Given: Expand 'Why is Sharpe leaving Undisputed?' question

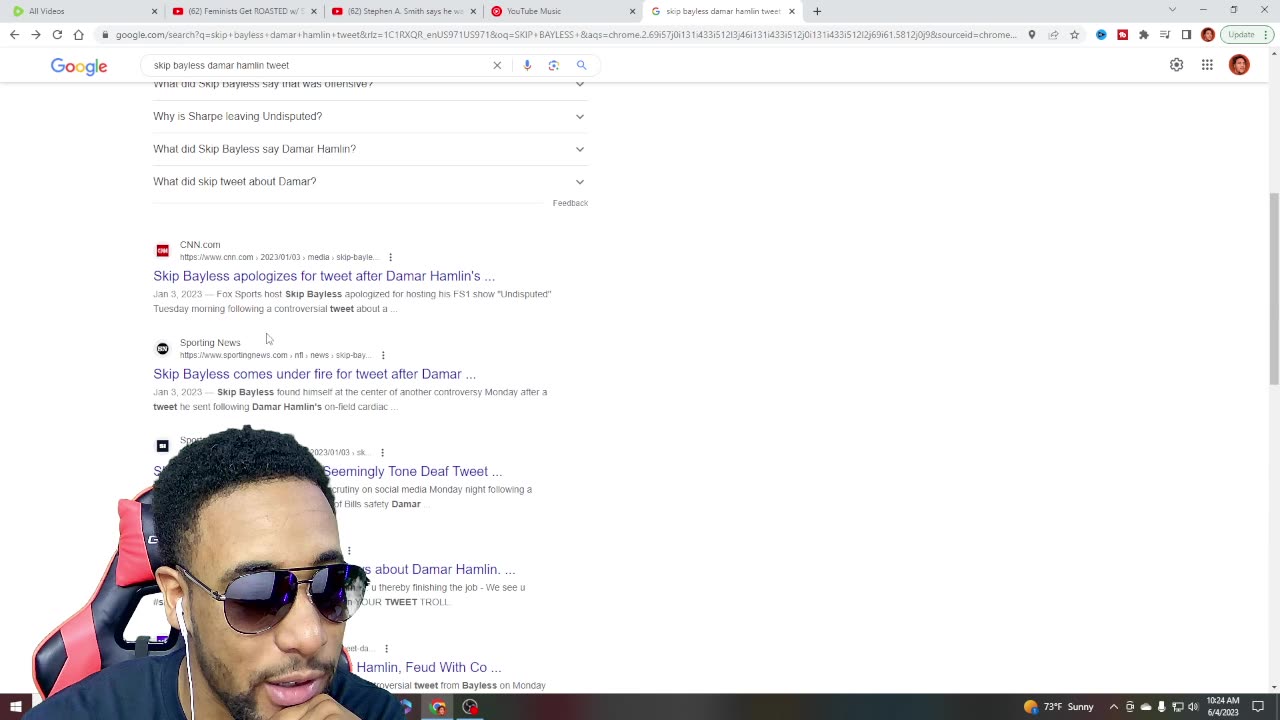Looking at the screenshot, I should 370,116.
